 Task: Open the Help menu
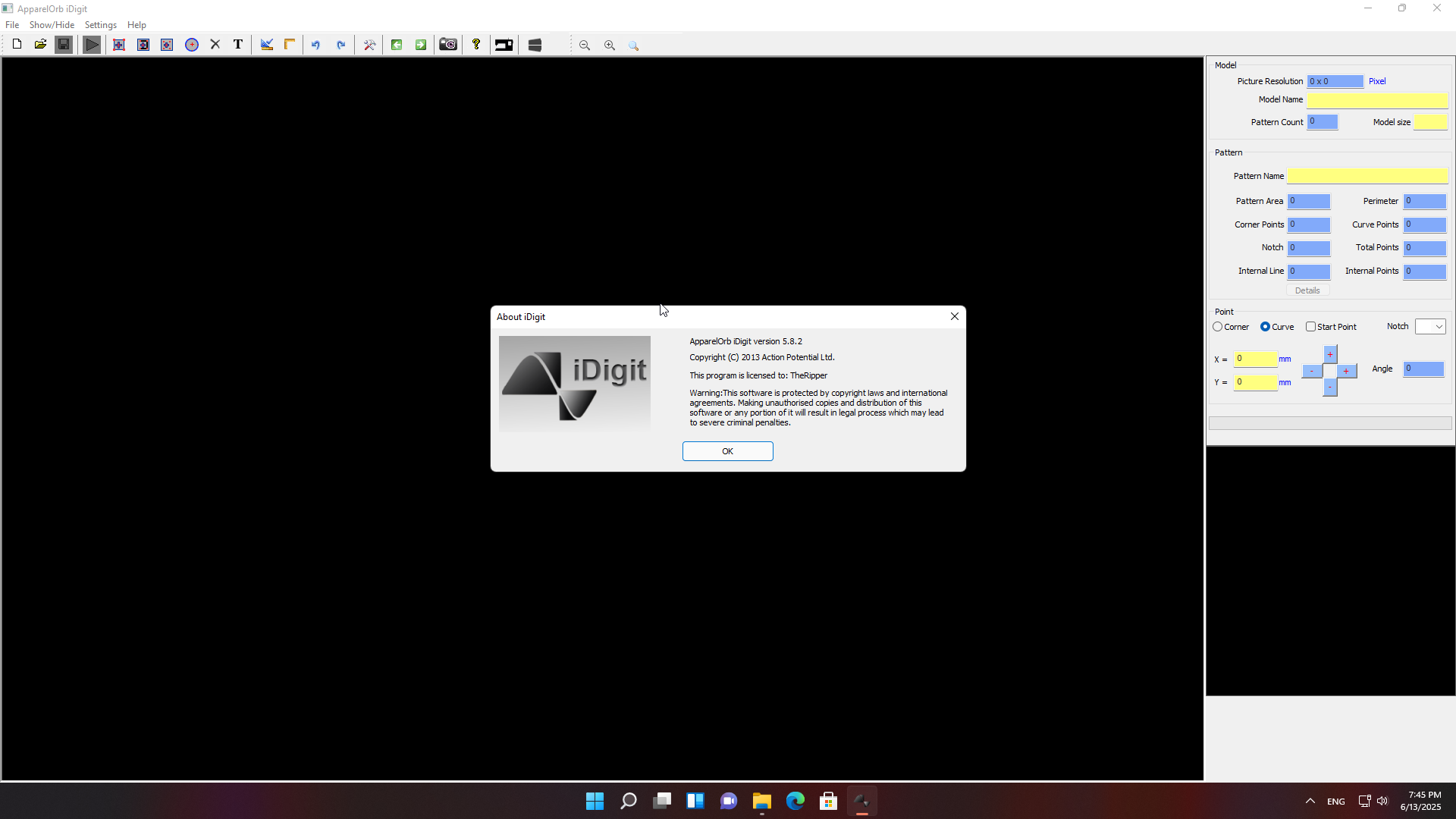click(x=136, y=25)
